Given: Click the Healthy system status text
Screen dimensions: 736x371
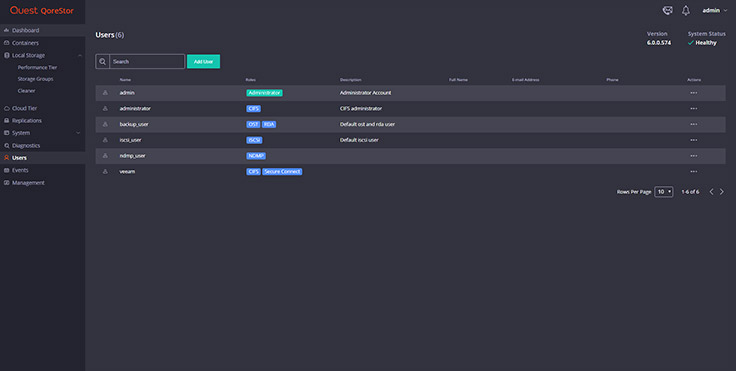Looking at the screenshot, I should [x=706, y=43].
